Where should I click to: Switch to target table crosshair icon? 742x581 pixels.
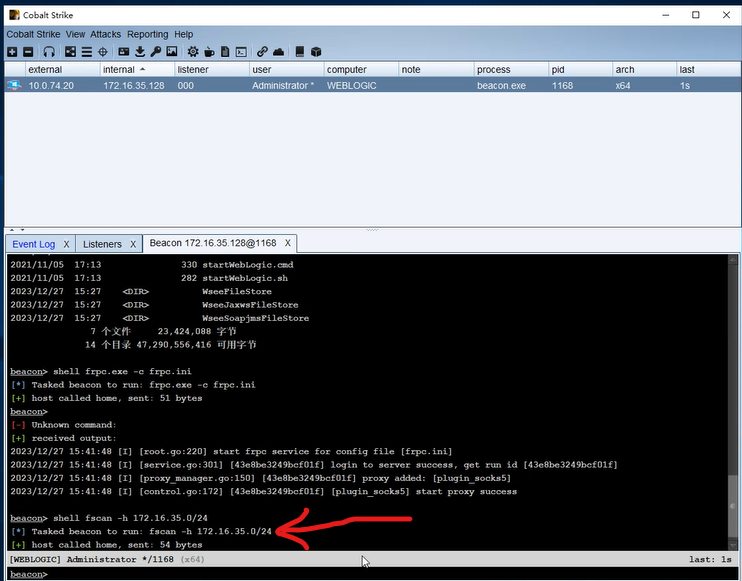[x=103, y=52]
